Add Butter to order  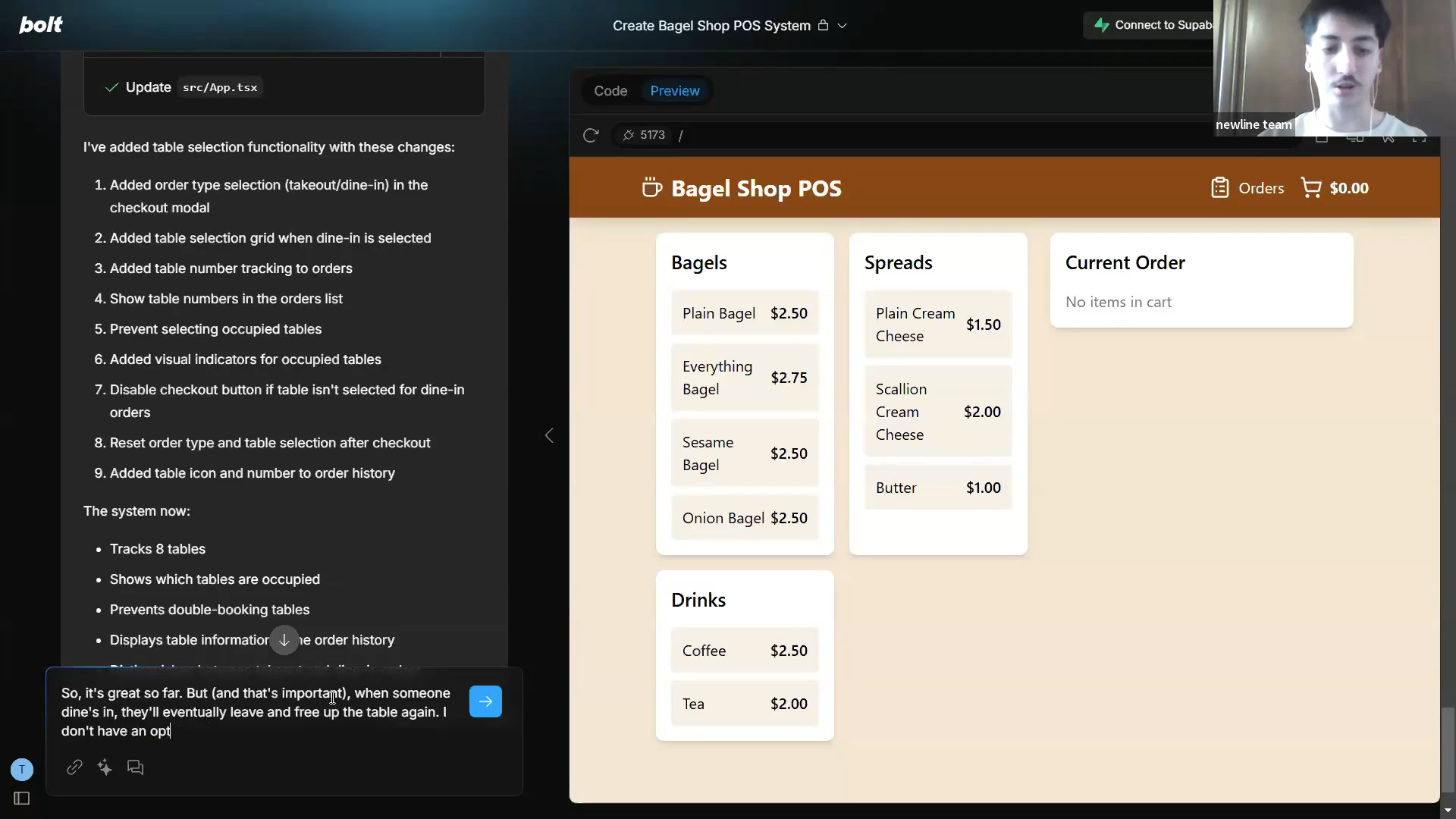point(938,488)
